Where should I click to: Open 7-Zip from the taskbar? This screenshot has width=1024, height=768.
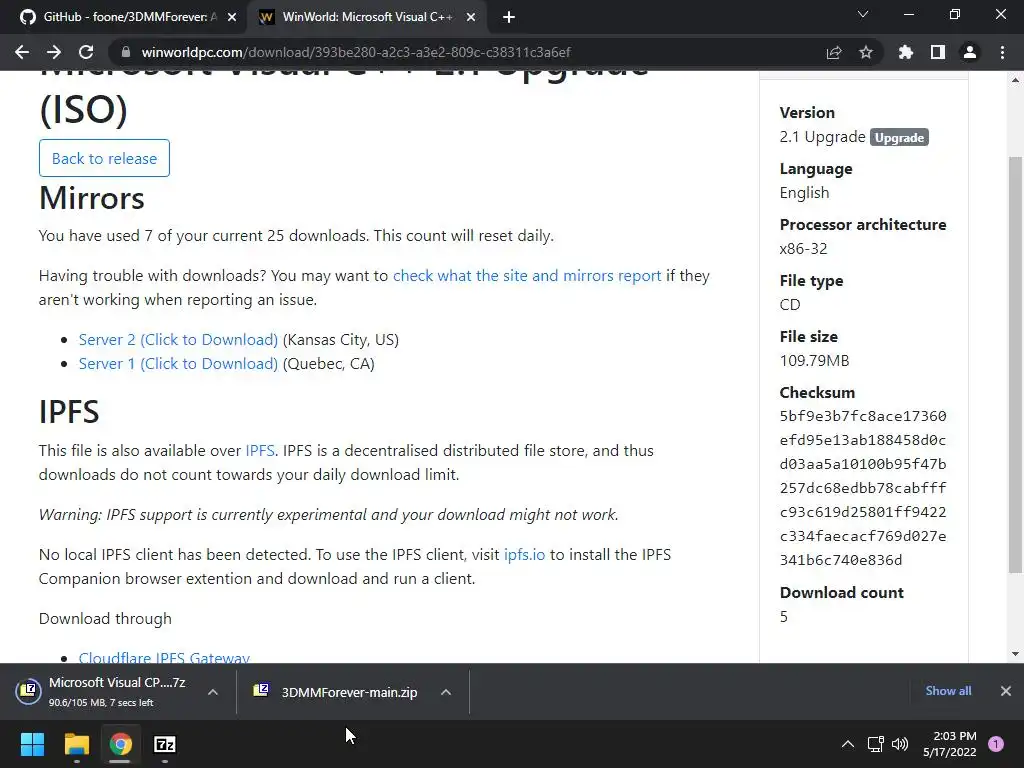tap(165, 744)
